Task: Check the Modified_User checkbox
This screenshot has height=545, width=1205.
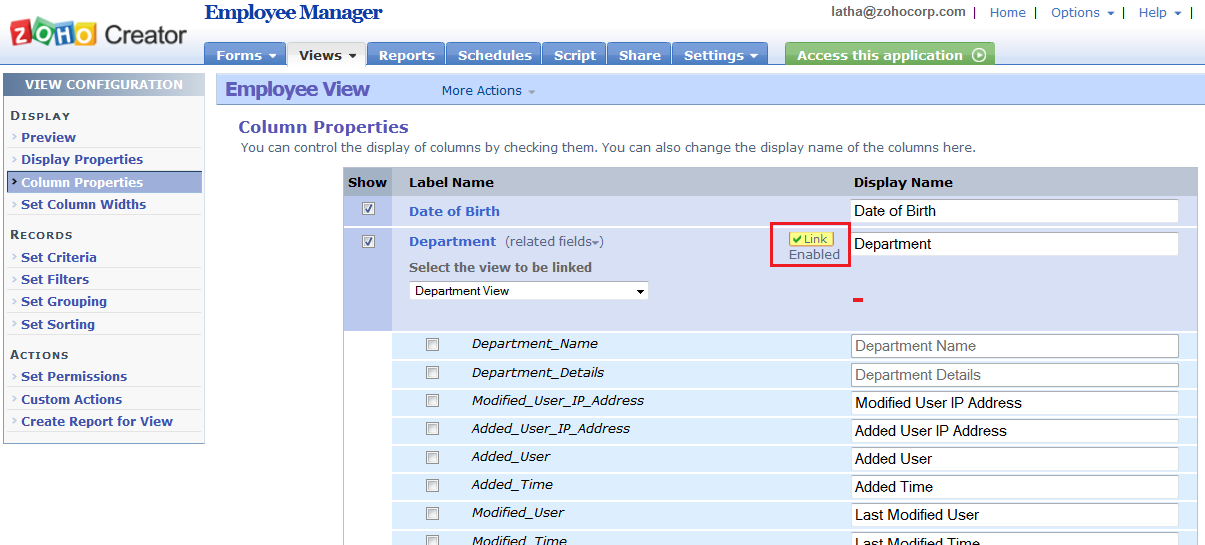Action: [432, 513]
